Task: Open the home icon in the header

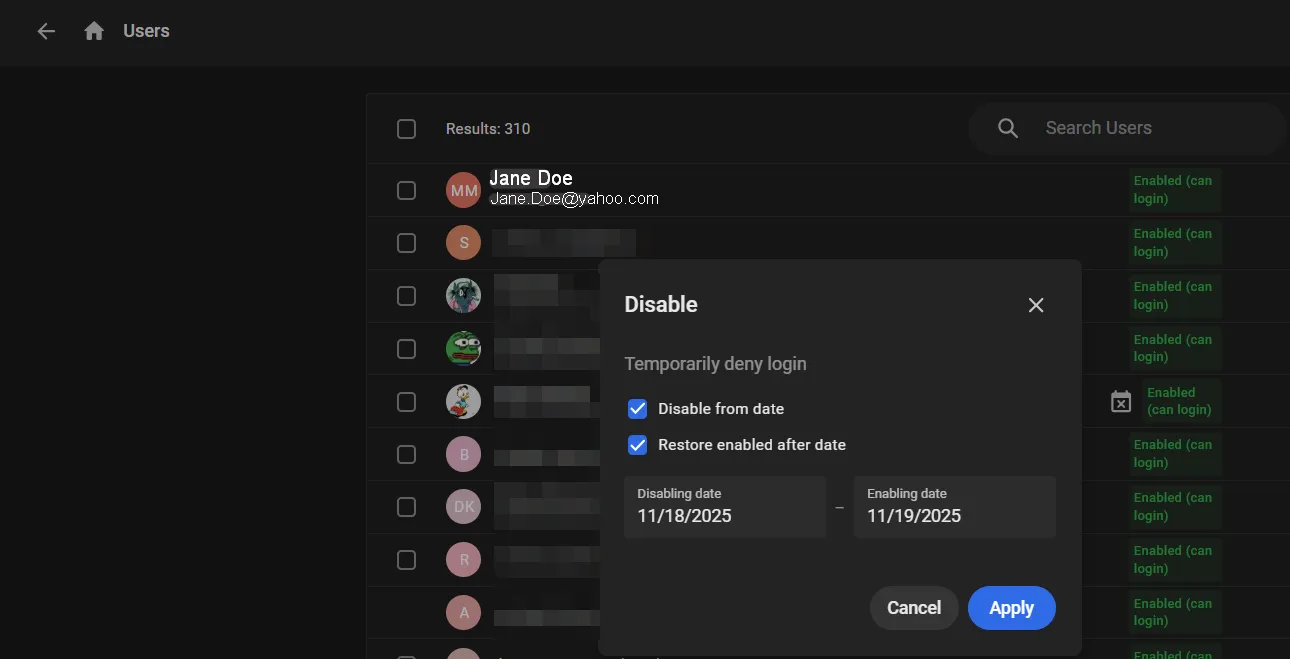Action: point(94,31)
